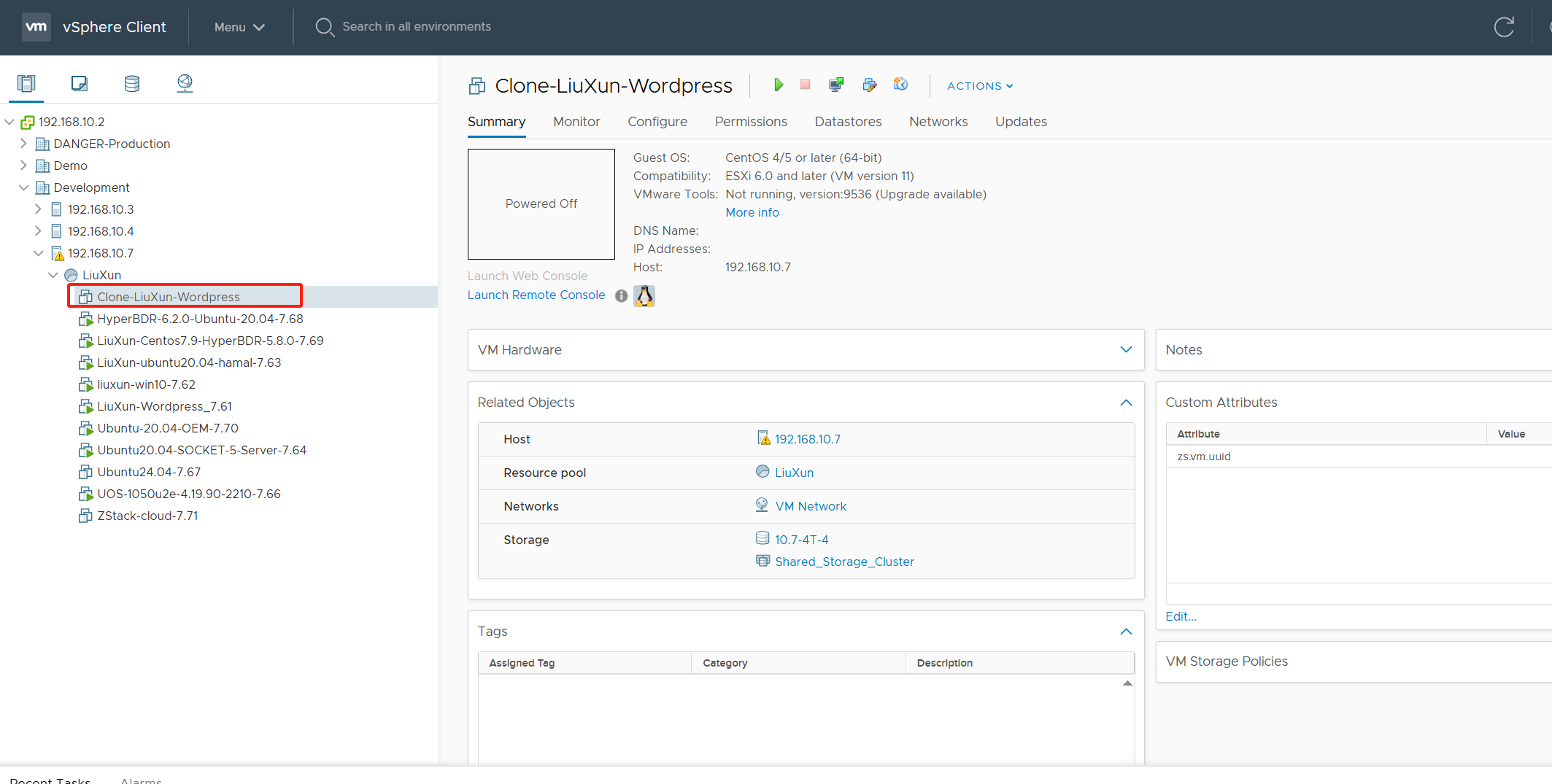Click the resource pool icon for LiuXun in tree

71,275
